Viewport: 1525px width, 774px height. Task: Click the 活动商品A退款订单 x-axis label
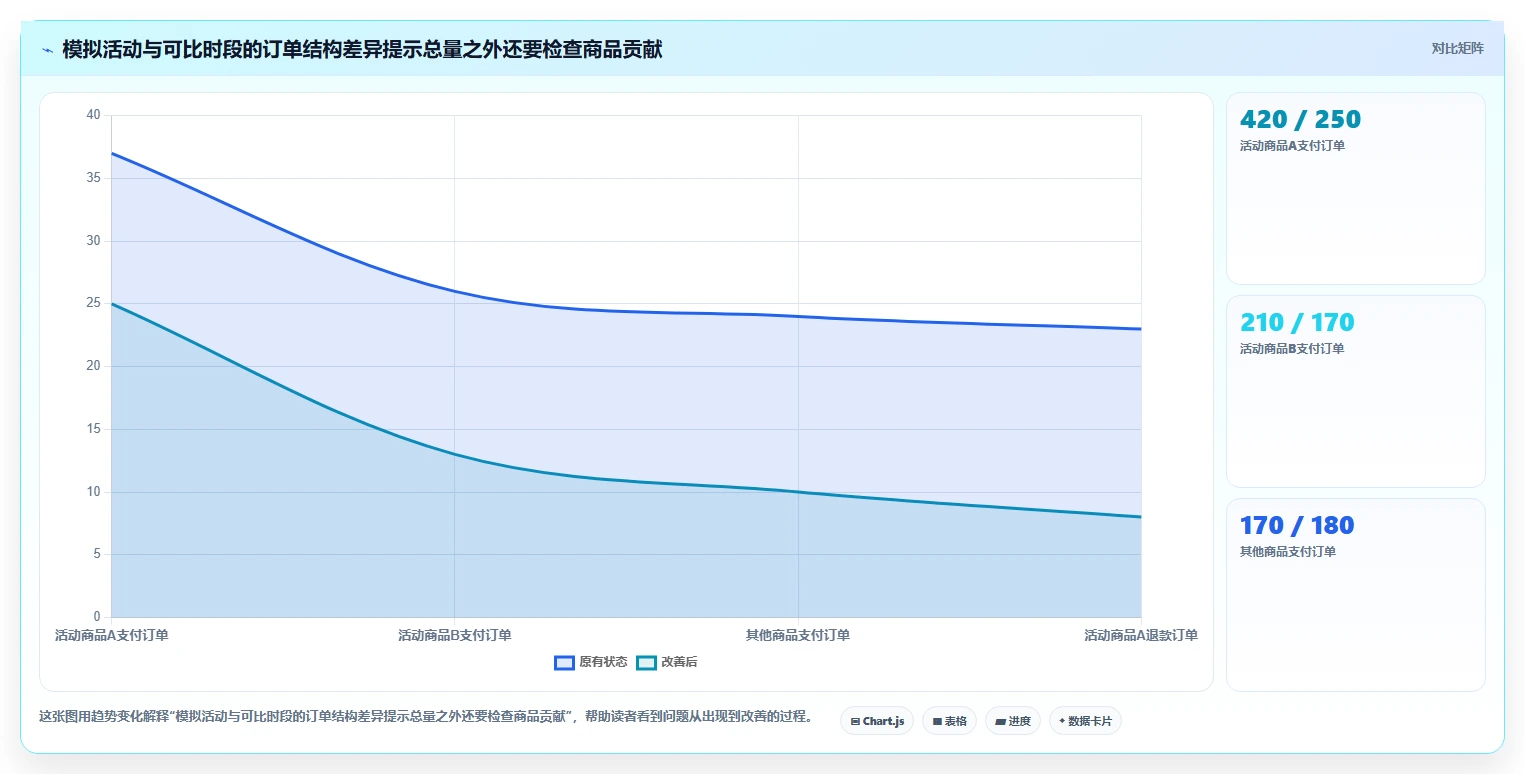1141,635
